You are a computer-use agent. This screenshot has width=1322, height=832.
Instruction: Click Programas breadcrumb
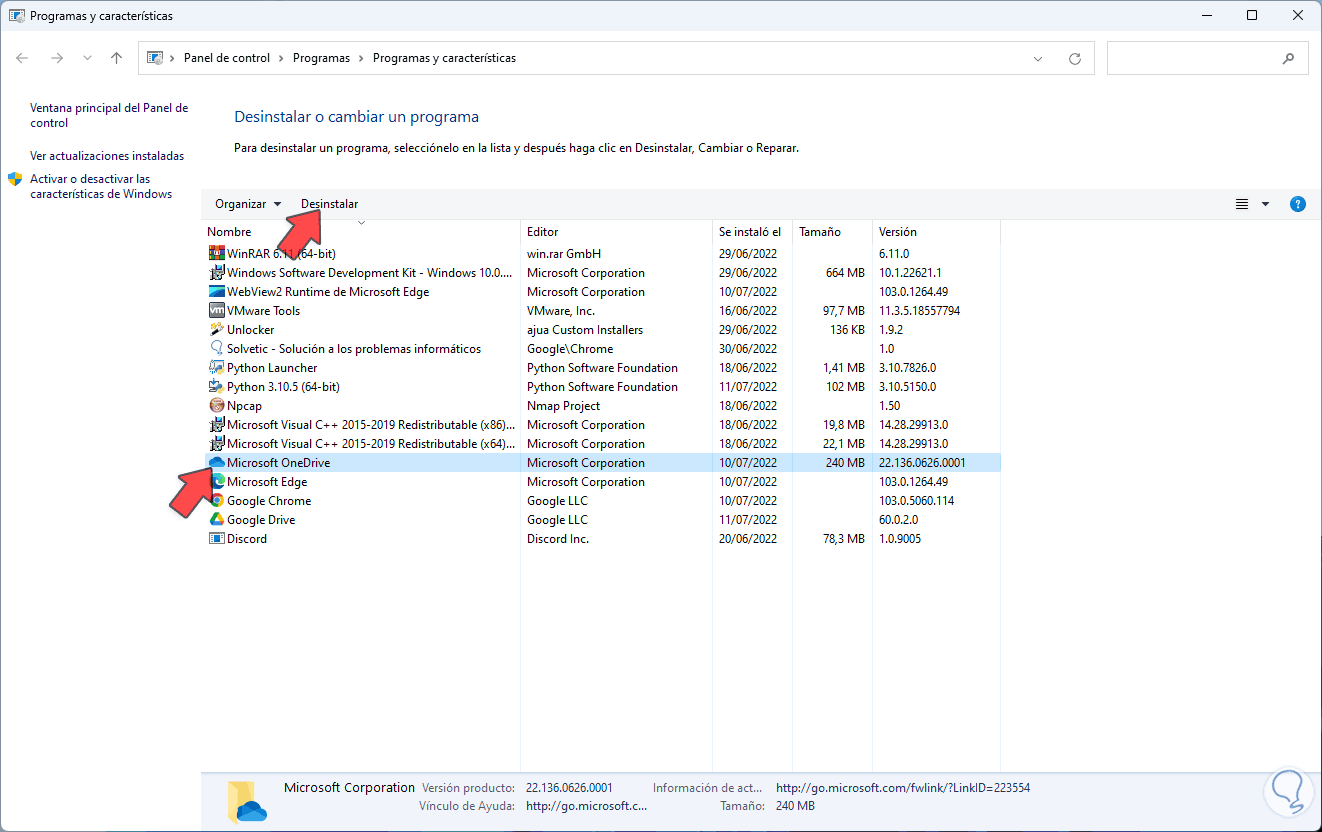[x=321, y=58]
